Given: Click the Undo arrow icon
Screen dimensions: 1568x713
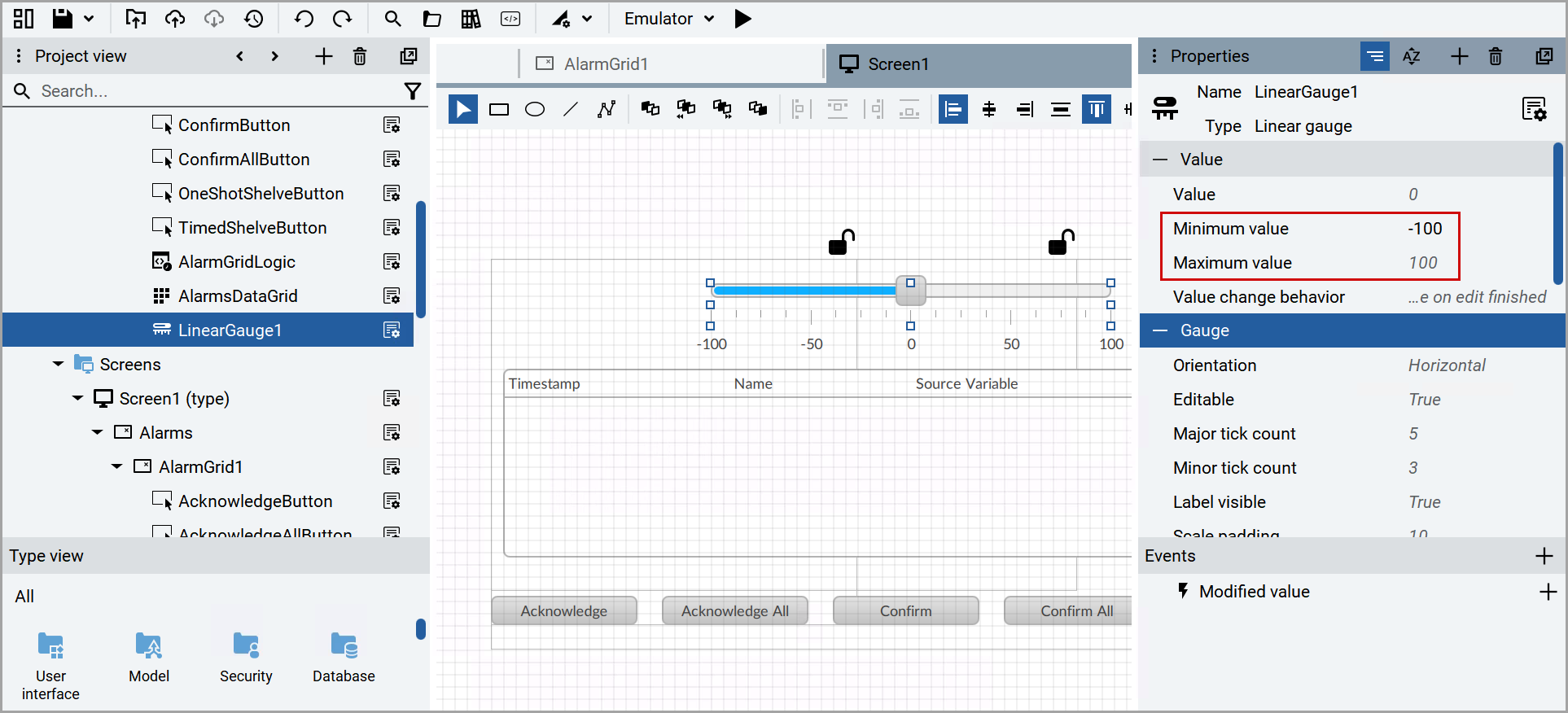Looking at the screenshot, I should [304, 19].
